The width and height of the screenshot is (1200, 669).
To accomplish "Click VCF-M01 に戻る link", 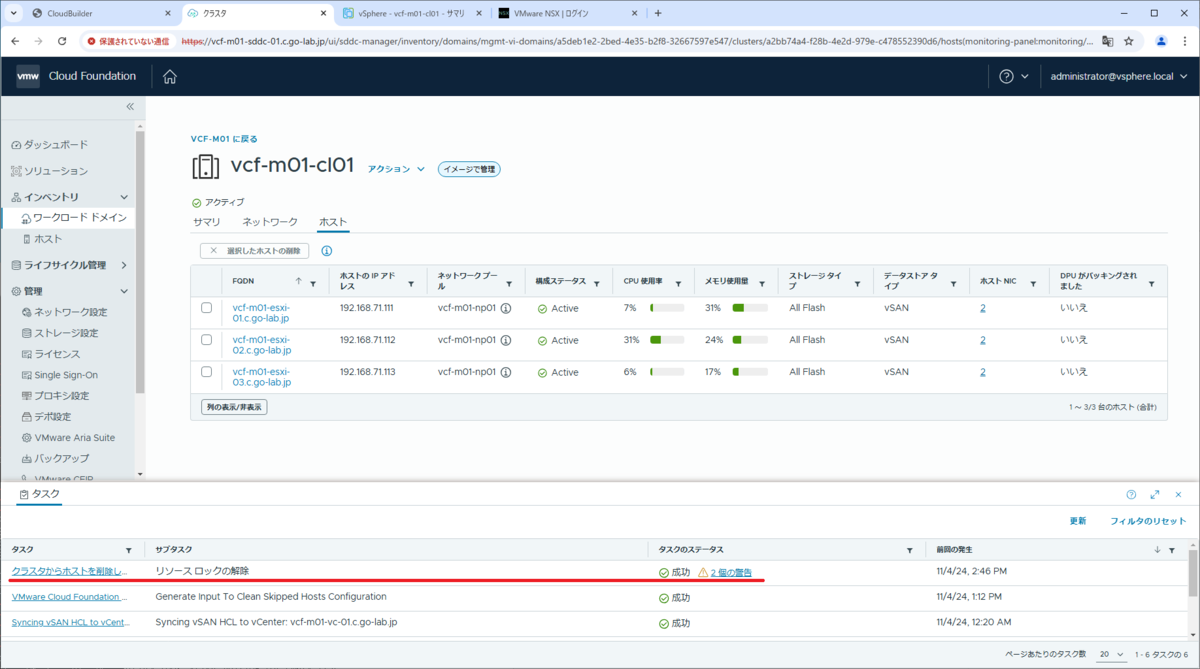I will click(x=224, y=139).
